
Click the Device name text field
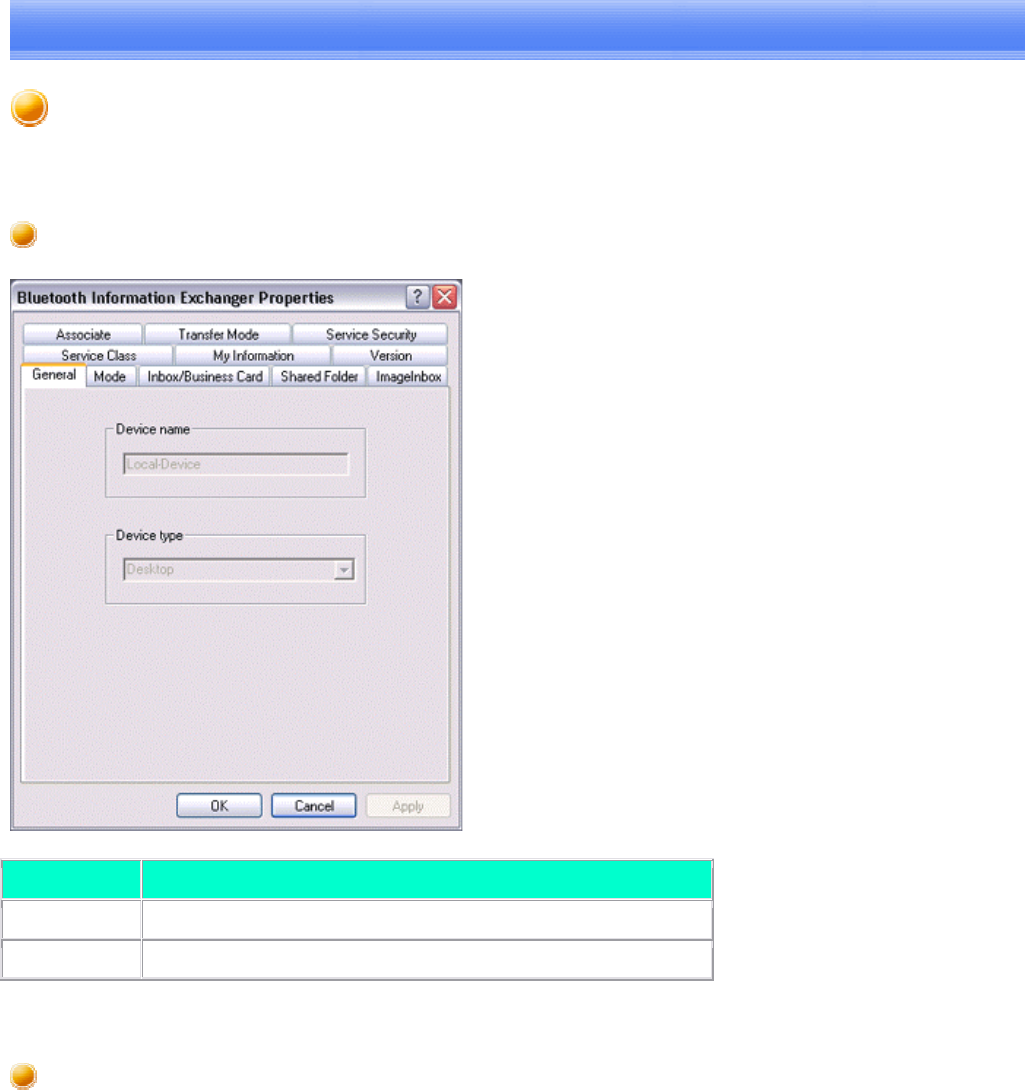(236, 464)
